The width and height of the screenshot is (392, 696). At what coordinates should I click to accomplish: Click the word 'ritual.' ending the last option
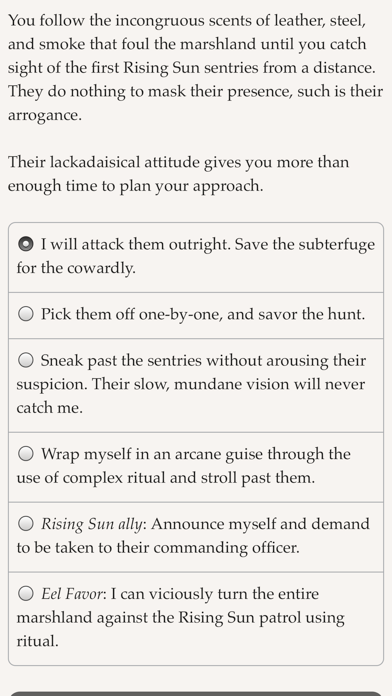coord(37,641)
